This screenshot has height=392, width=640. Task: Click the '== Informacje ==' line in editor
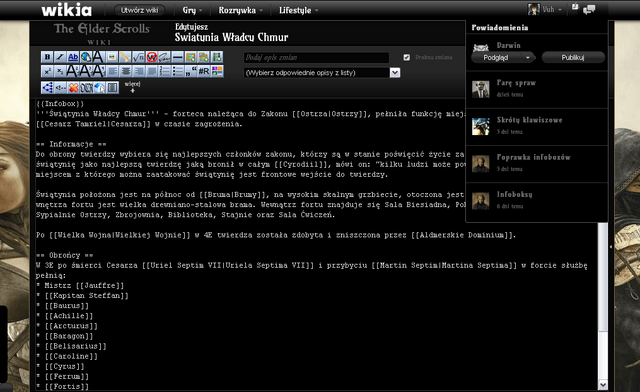click(71, 144)
